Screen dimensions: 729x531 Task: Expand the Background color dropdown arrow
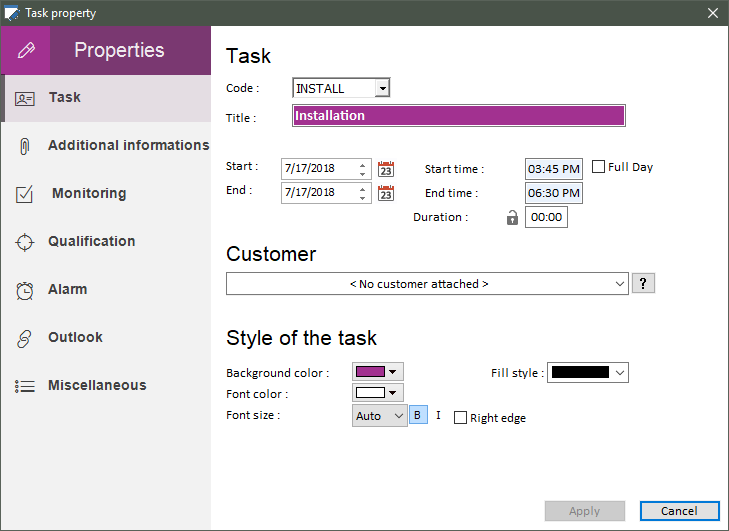[393, 372]
